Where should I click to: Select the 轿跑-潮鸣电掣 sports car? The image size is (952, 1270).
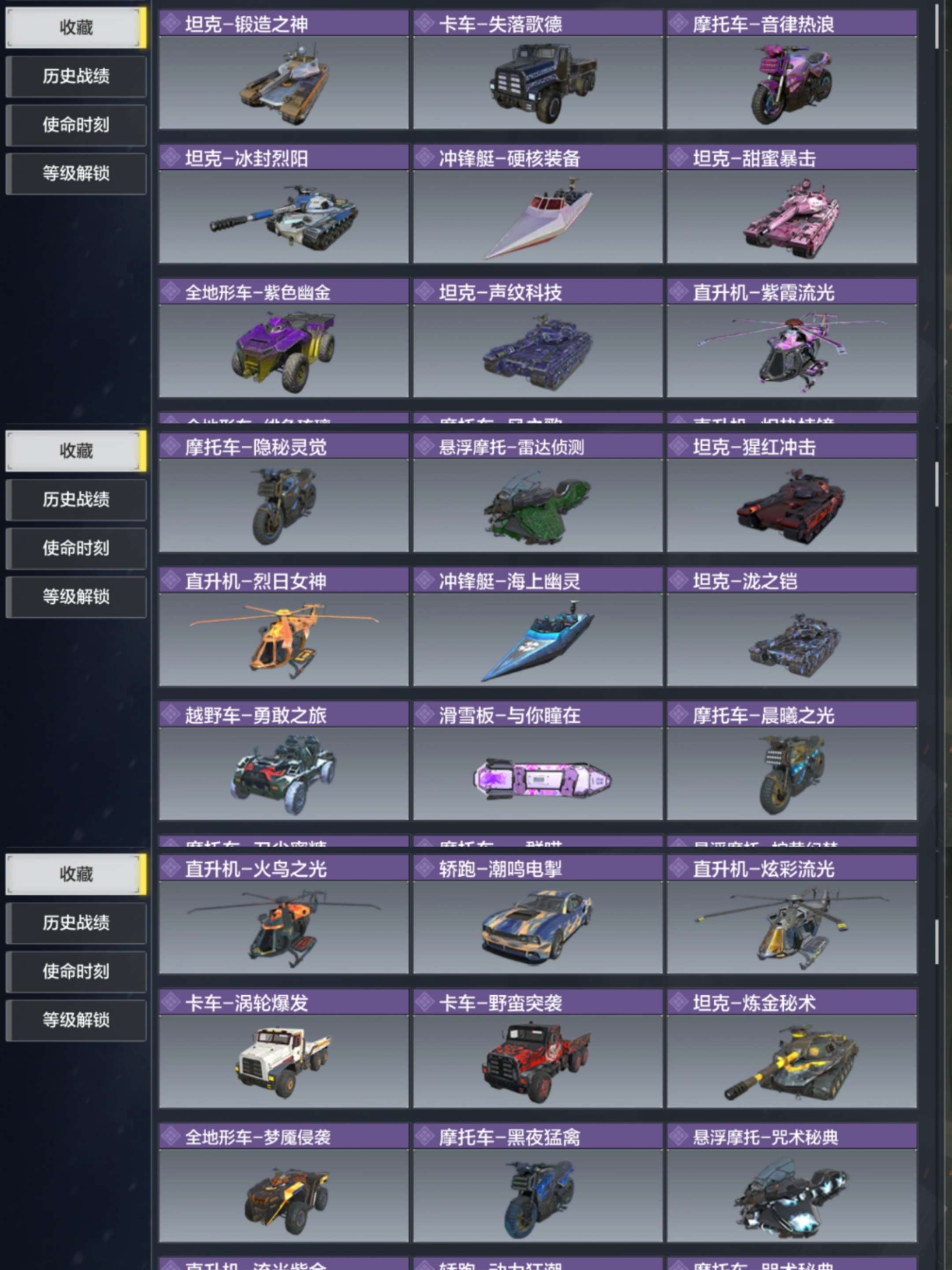pyautogui.click(x=538, y=928)
